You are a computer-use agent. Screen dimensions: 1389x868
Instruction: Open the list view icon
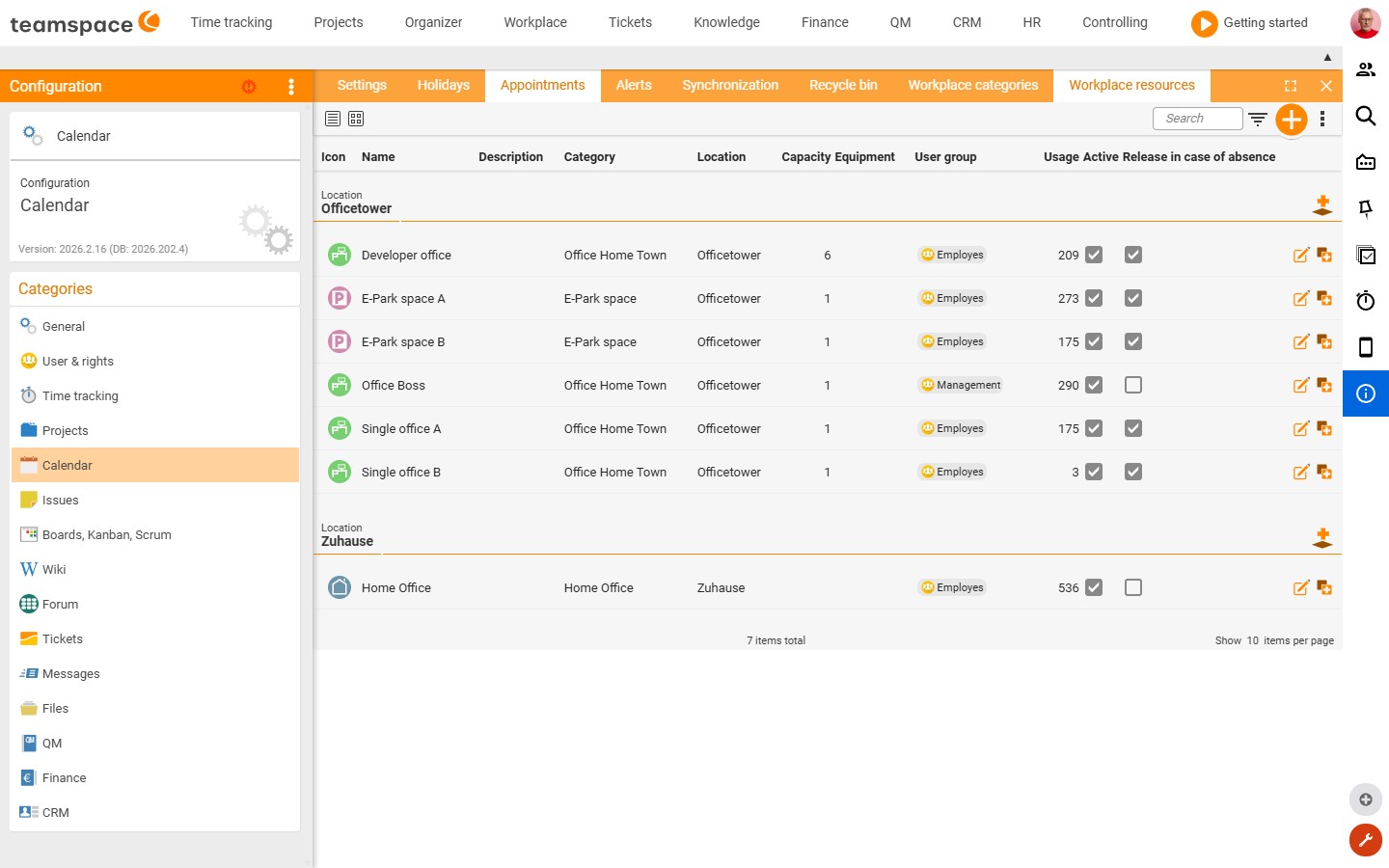(333, 119)
